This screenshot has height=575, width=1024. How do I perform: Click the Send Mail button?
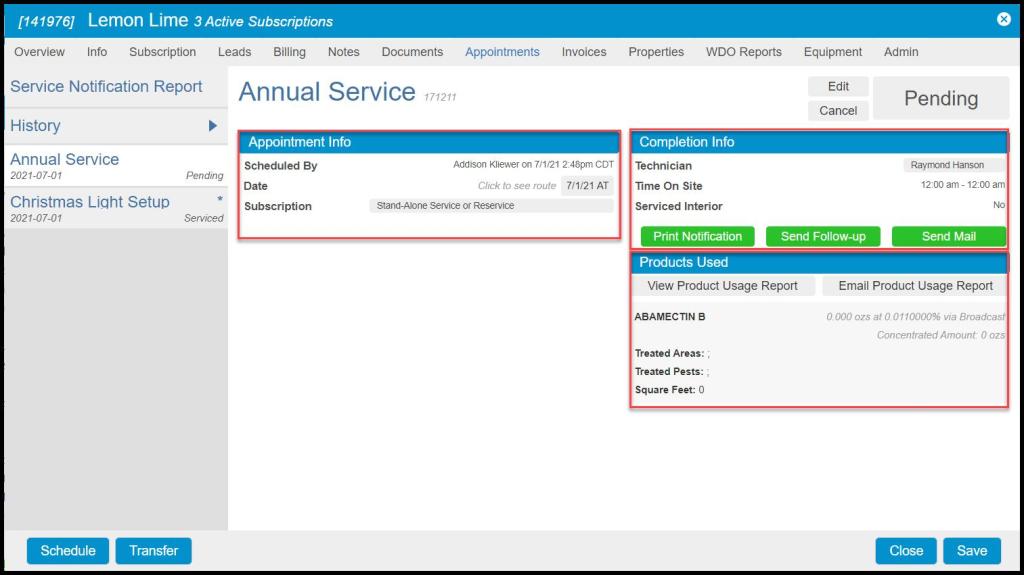tap(948, 237)
